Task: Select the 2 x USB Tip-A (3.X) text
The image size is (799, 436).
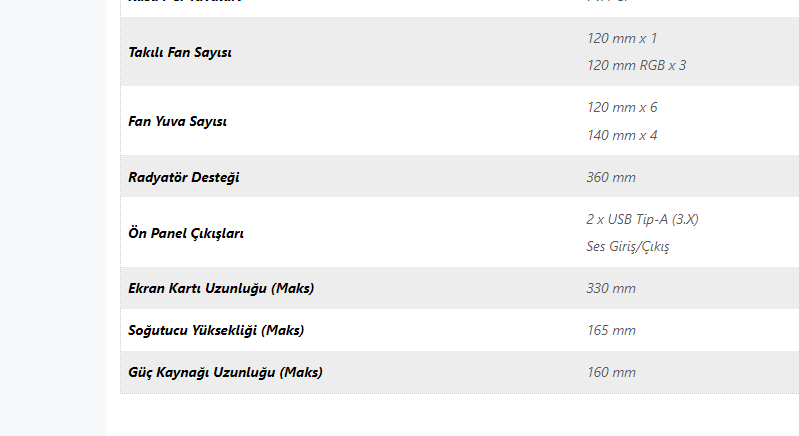Action: 642,219
